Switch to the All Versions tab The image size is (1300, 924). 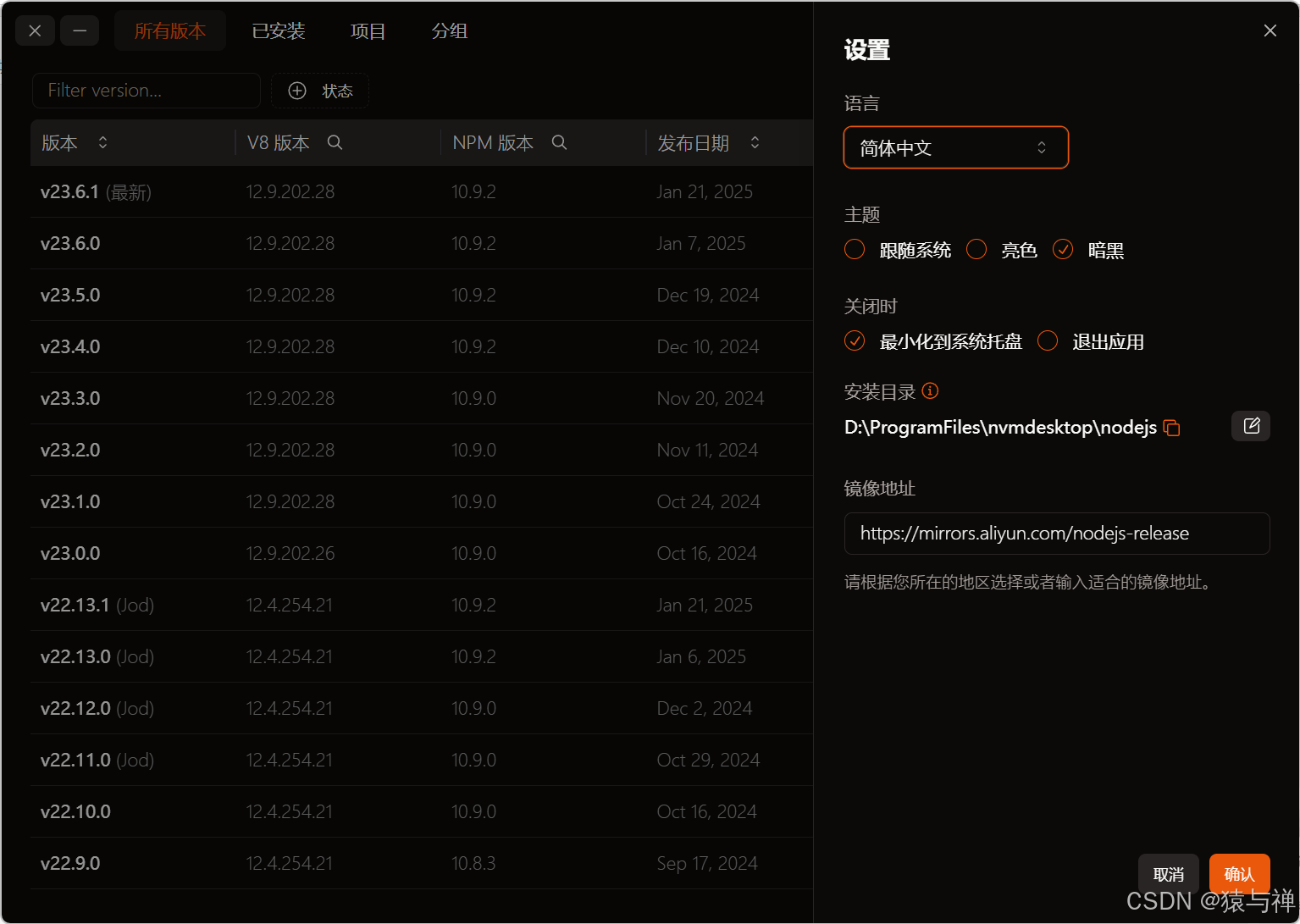[170, 30]
